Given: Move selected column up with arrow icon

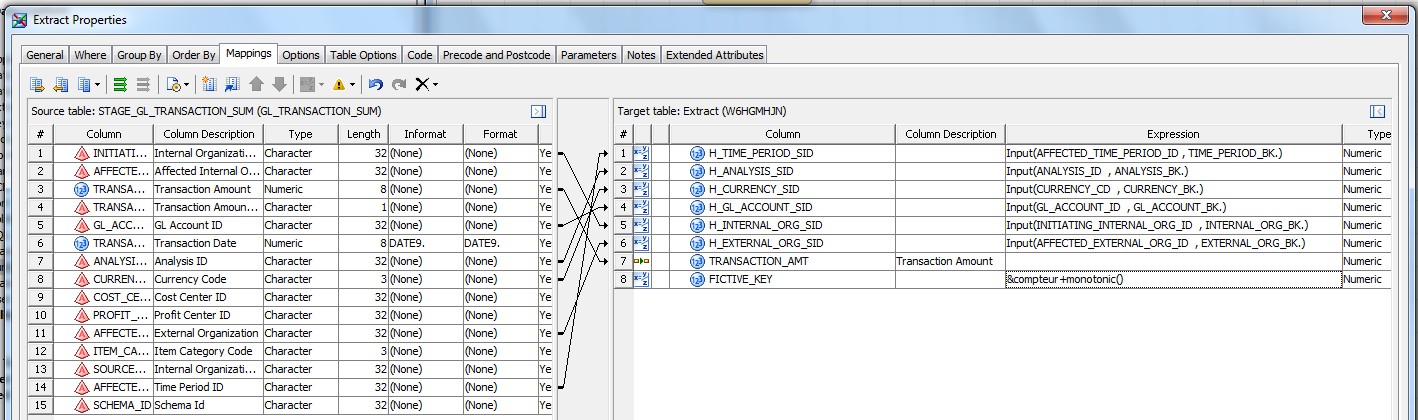Looking at the screenshot, I should (x=257, y=84).
